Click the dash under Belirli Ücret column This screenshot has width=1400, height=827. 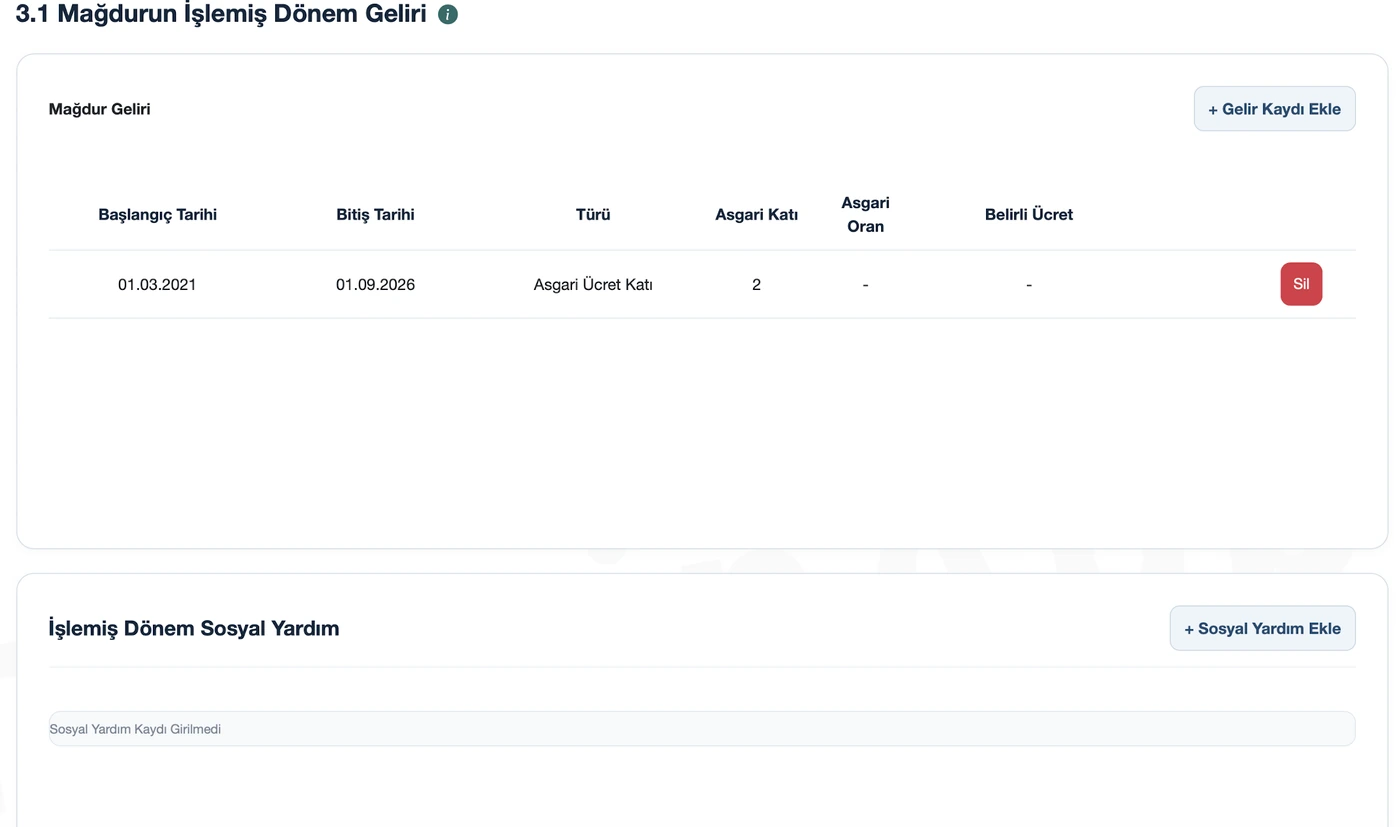tap(1029, 285)
